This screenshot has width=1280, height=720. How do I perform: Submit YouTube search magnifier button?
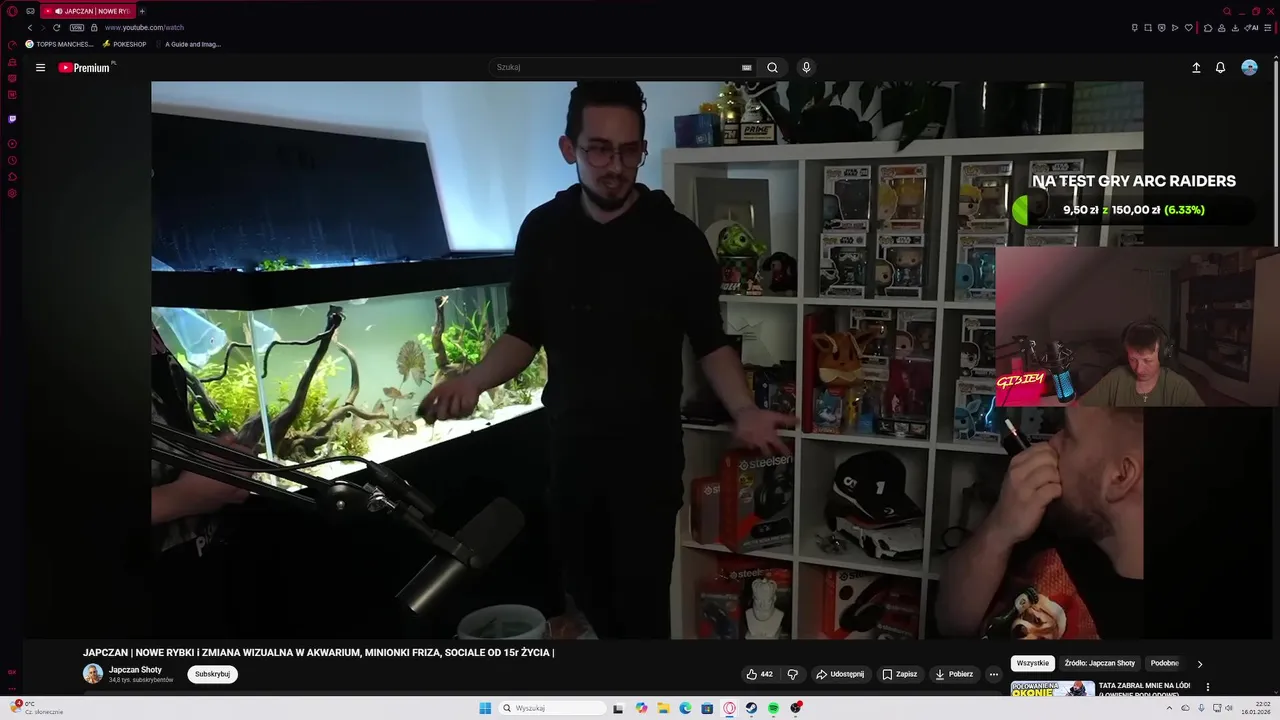772,68
